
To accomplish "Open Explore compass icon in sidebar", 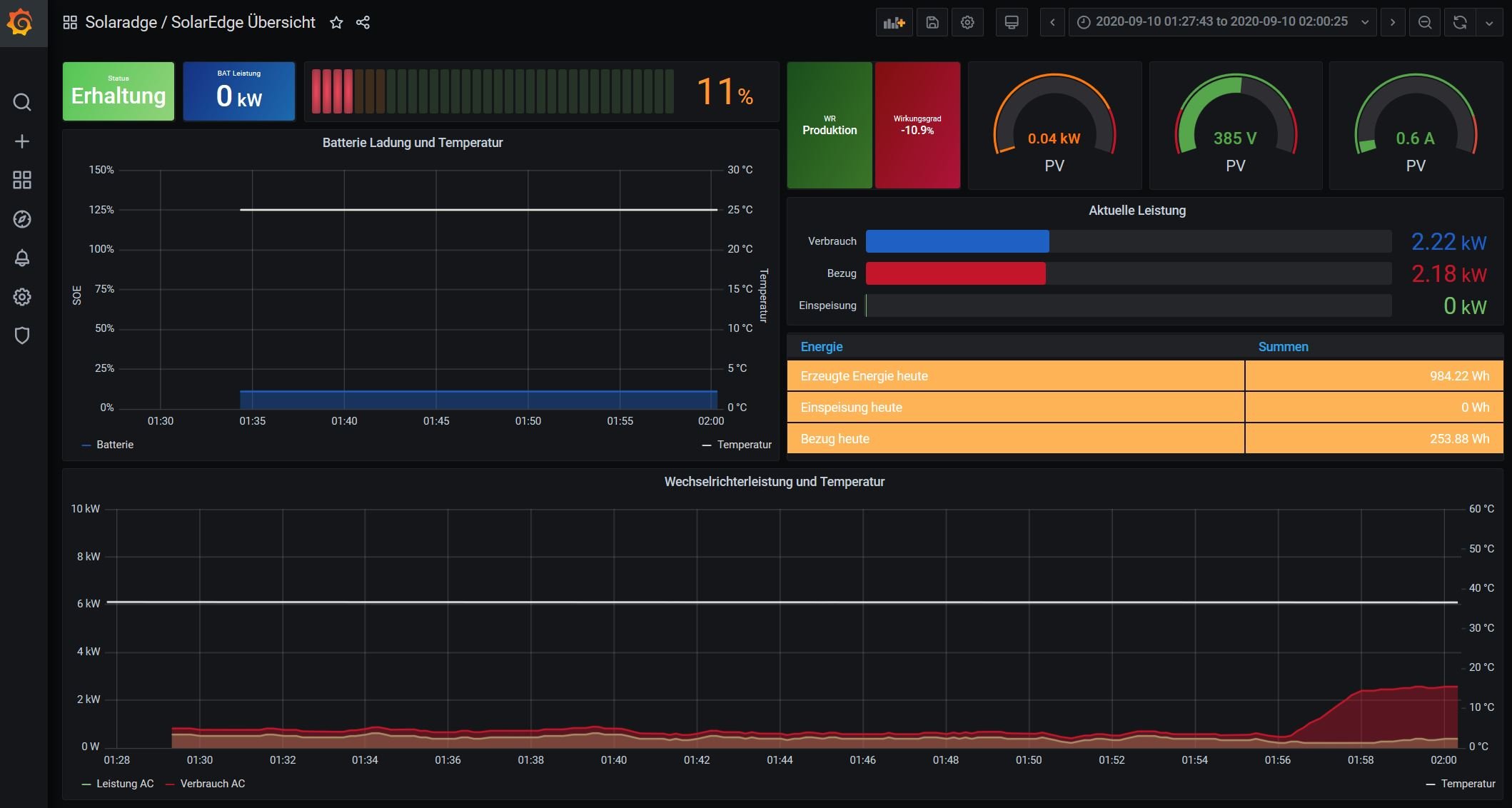I will tap(22, 219).
